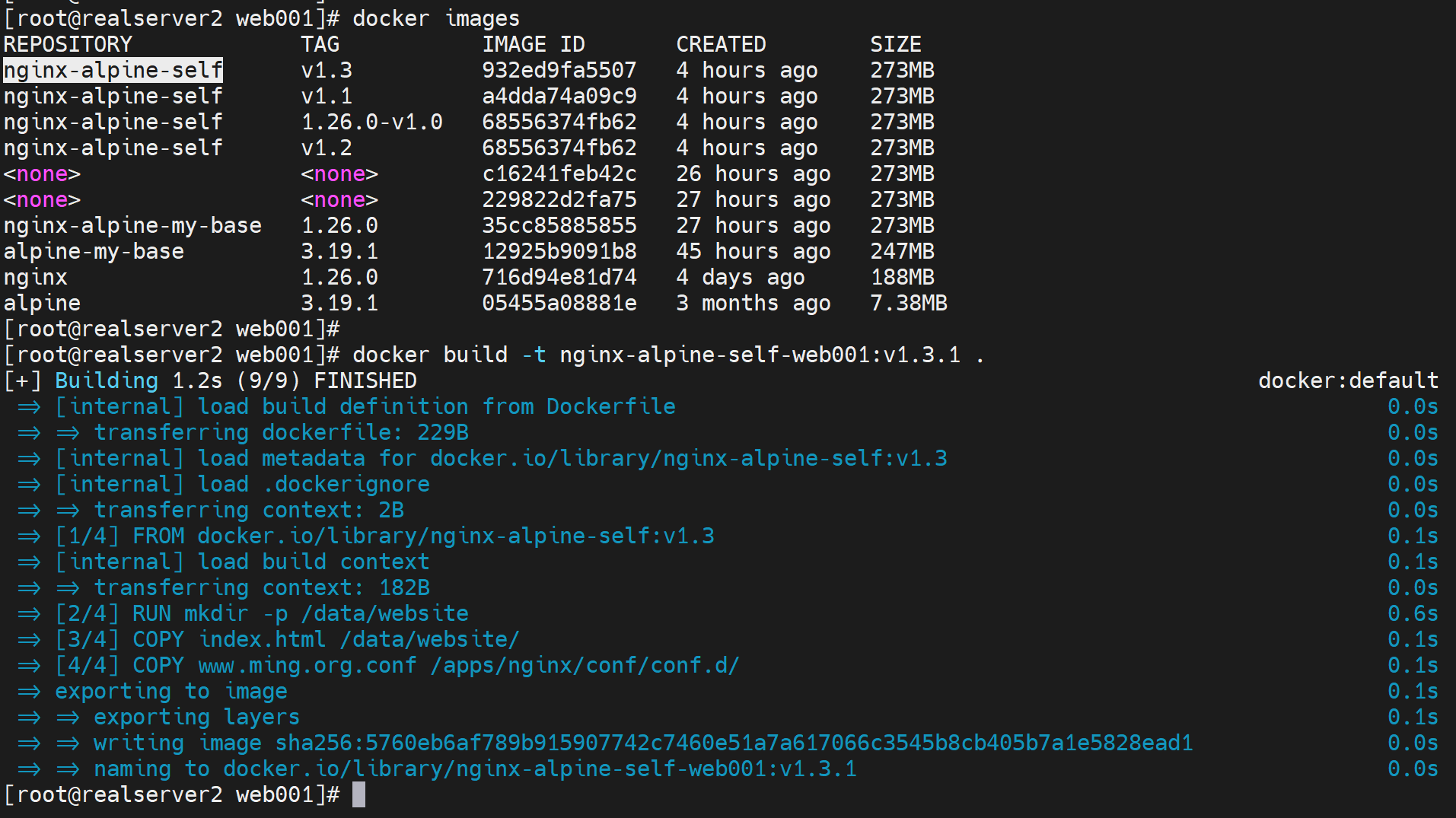Click the 'COPY www.ming.org.conf' build step
1456x818 pixels.
pos(435,666)
